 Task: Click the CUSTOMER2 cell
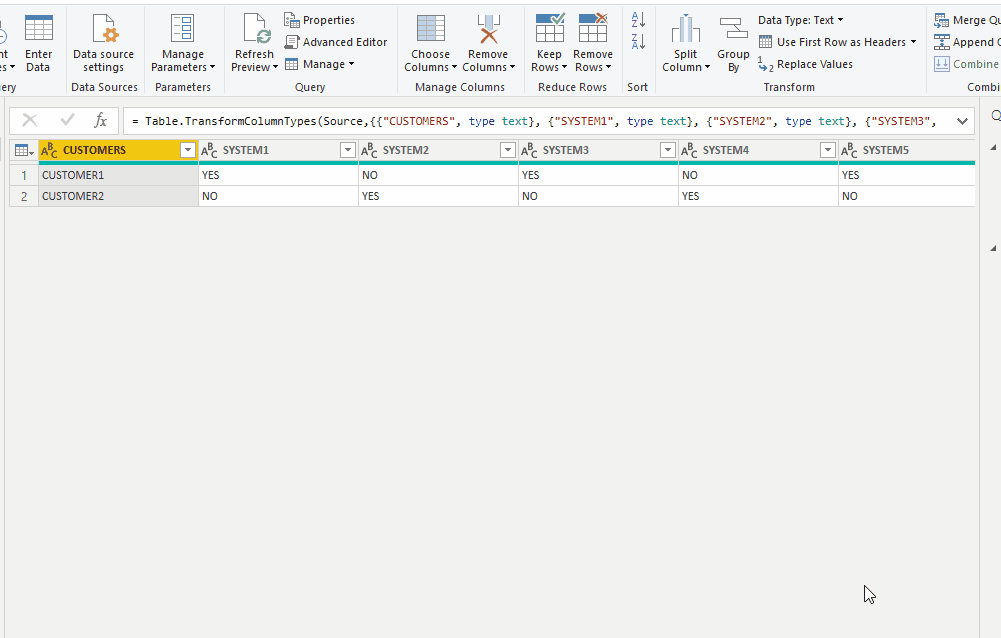coord(118,196)
